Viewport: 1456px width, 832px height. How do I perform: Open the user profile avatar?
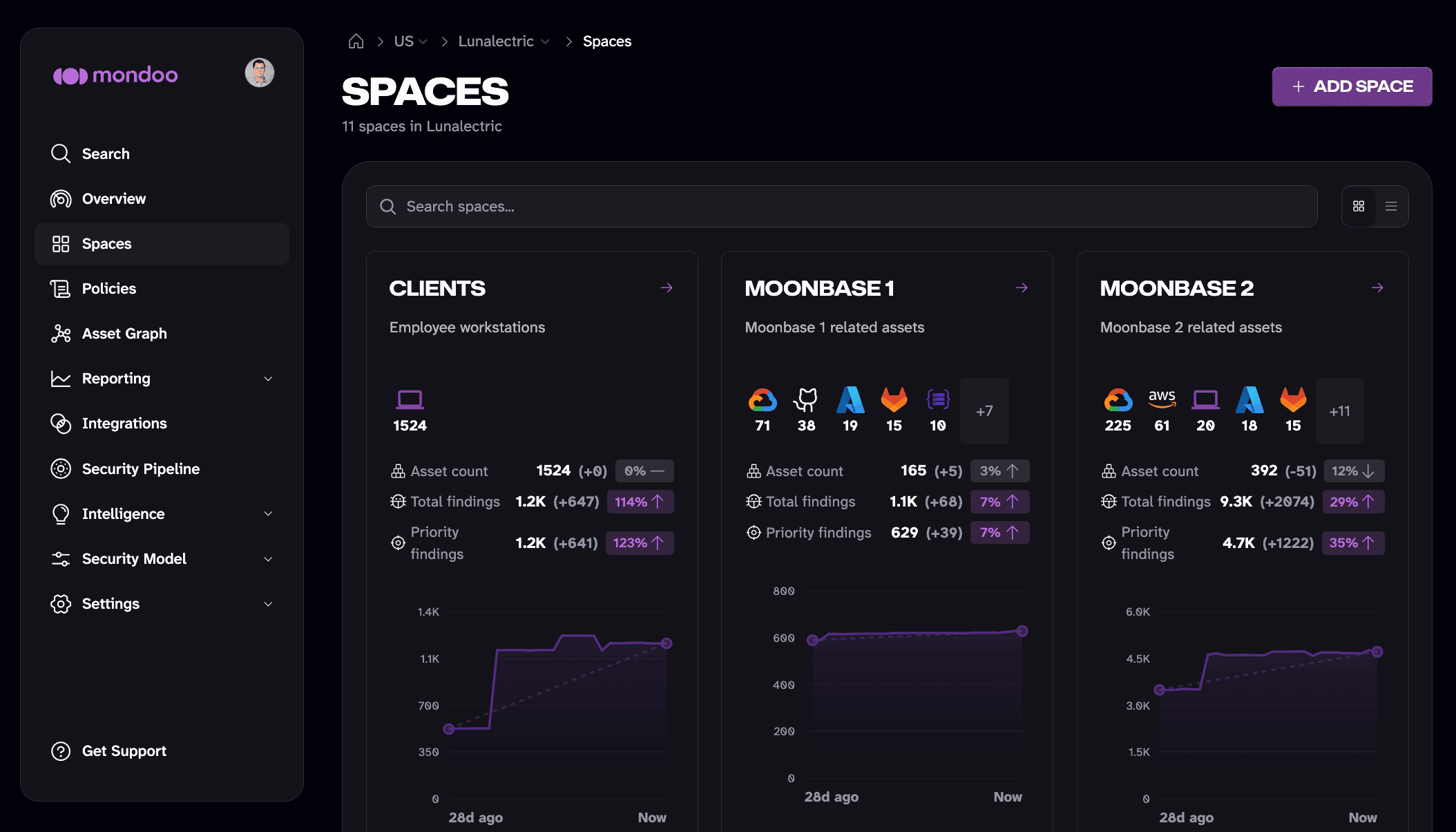(260, 73)
